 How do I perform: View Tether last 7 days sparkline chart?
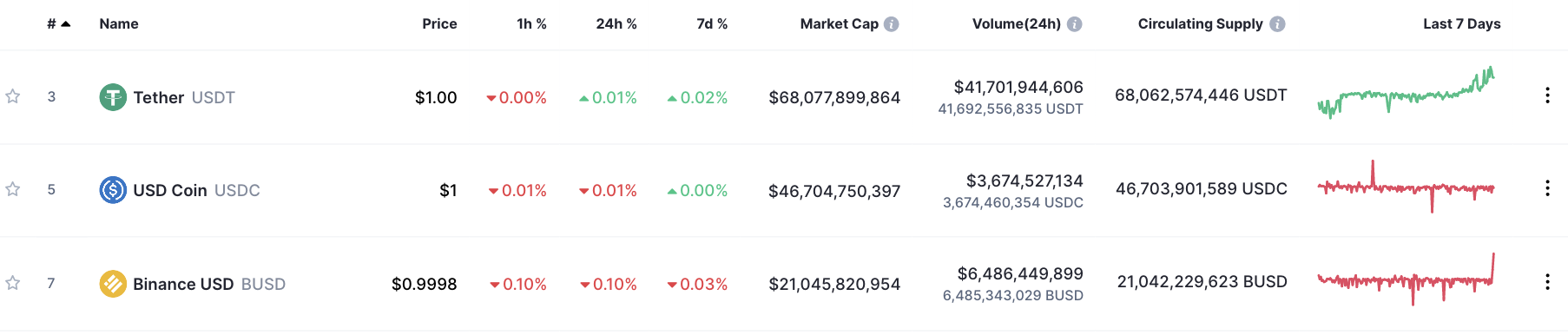coord(1406,93)
